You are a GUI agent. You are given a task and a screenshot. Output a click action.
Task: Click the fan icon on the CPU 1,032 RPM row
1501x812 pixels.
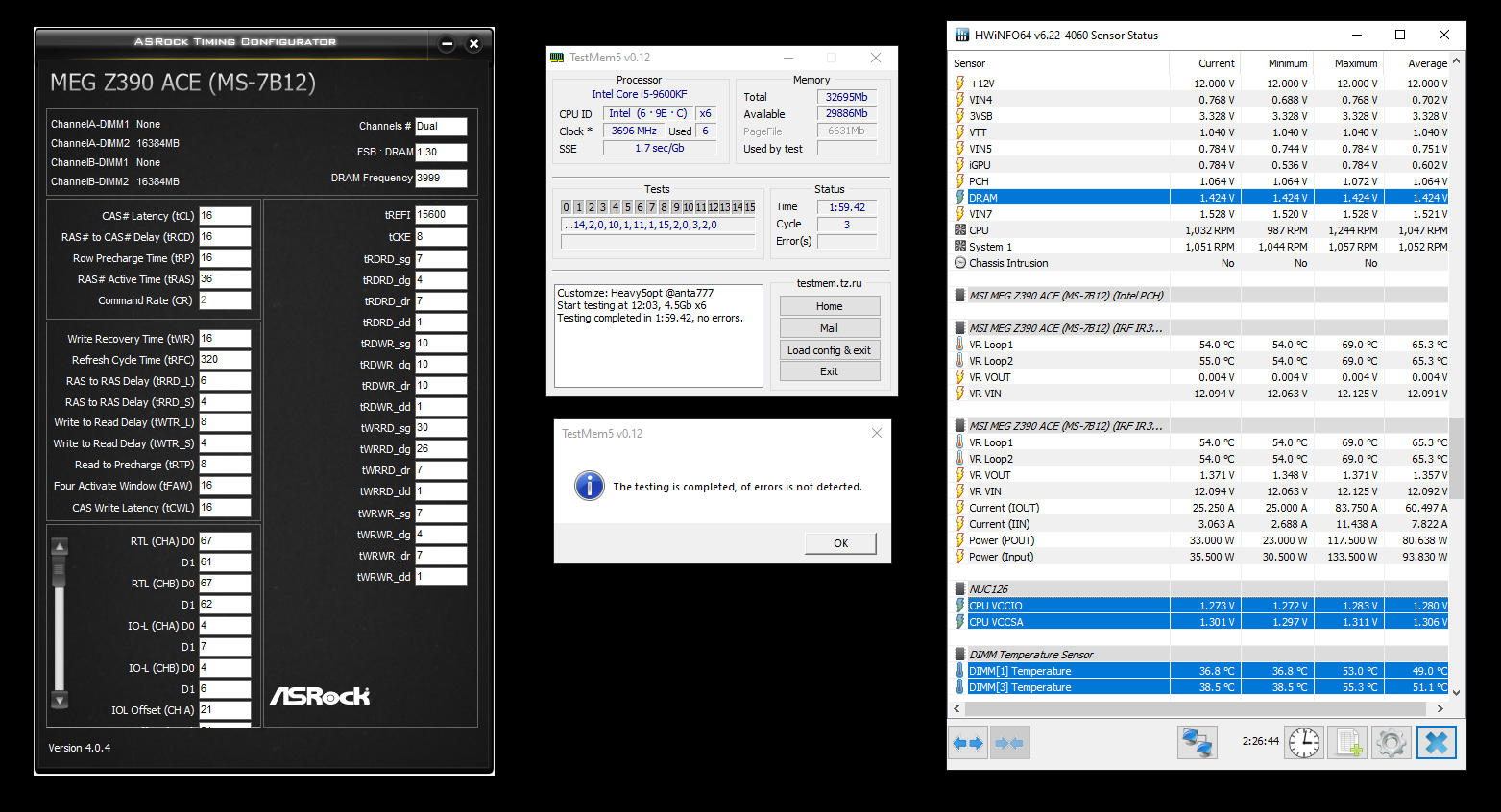960,230
